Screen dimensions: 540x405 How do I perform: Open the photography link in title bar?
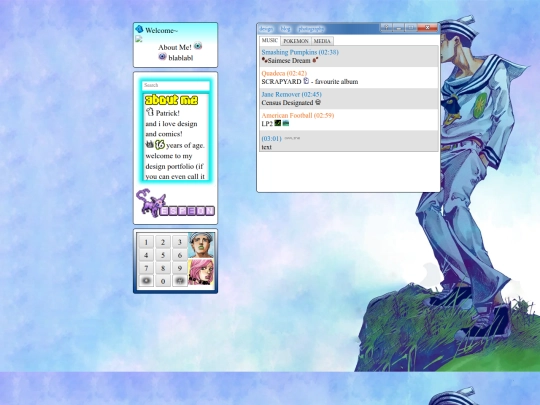[311, 29]
